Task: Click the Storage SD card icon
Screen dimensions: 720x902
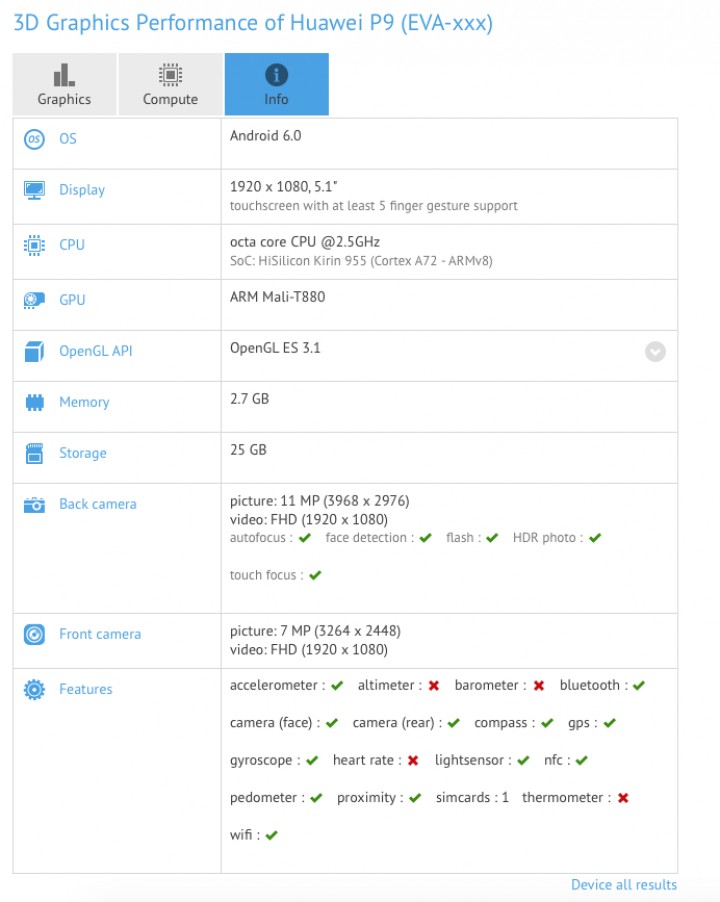Action: pos(35,453)
